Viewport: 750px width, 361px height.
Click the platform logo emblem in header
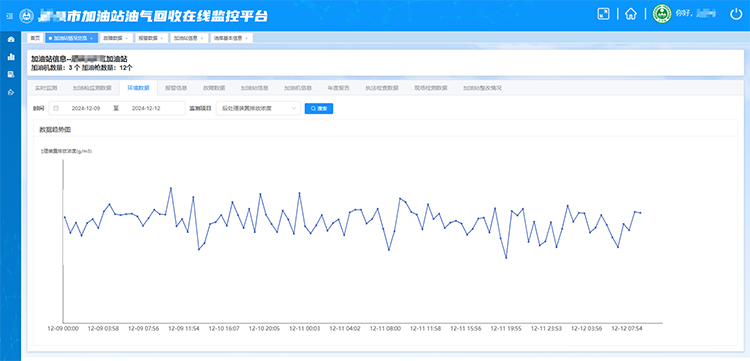[26, 16]
